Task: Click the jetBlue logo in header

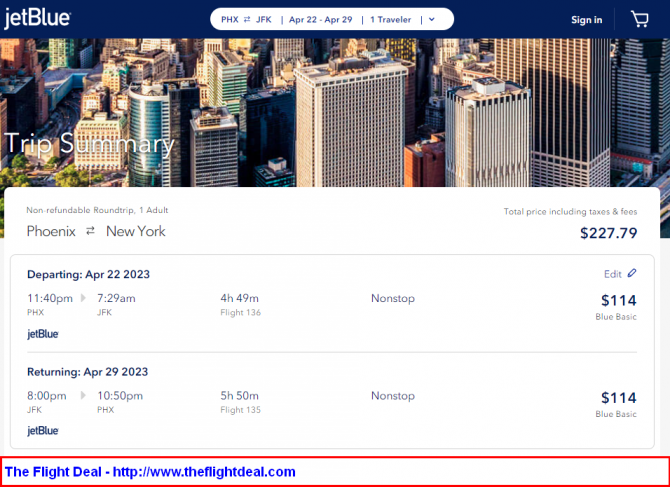Action: [37, 19]
